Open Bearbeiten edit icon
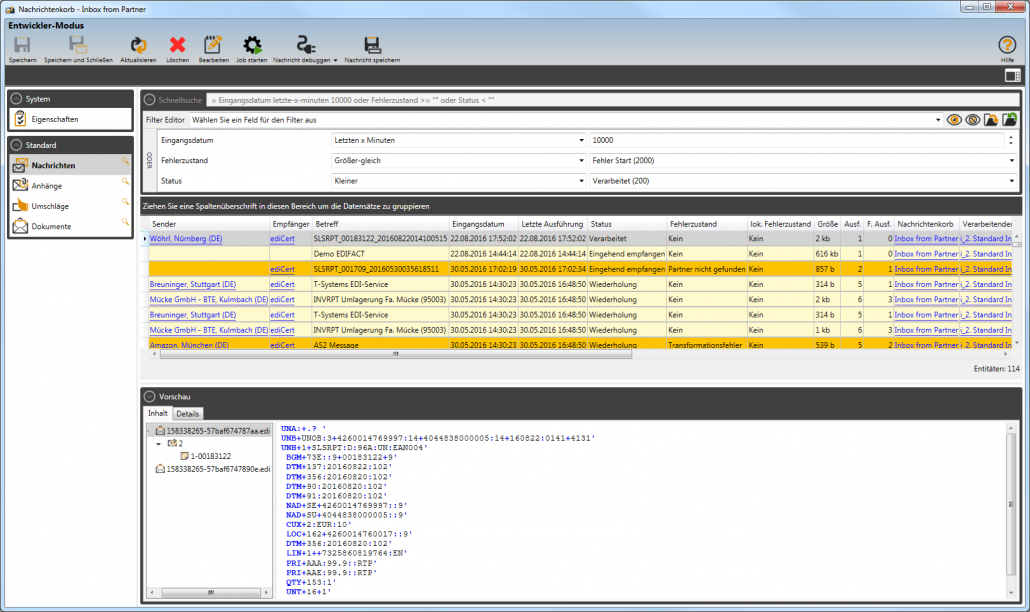Viewport: 1030px width, 612px height. click(x=213, y=45)
